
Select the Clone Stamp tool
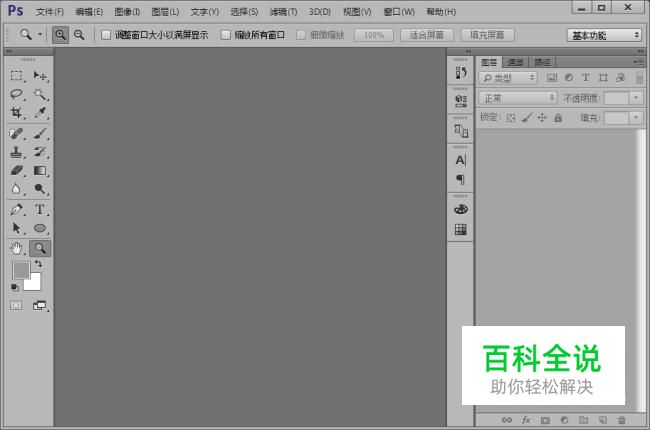tap(16, 152)
